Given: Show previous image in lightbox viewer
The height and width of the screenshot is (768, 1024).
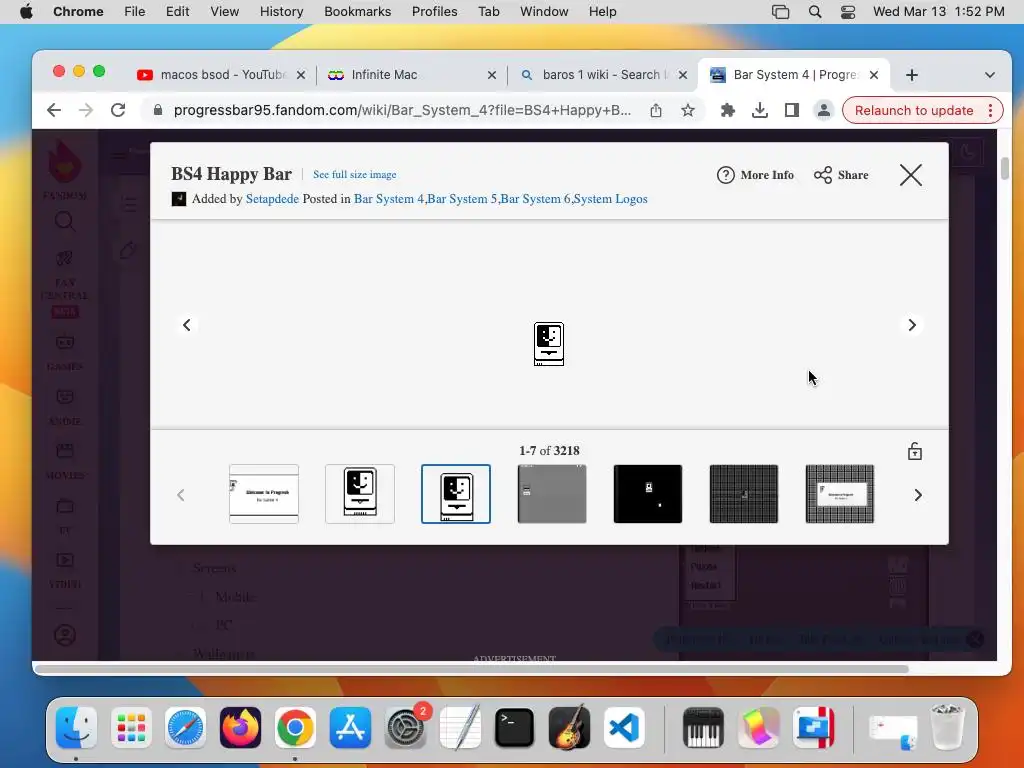Looking at the screenshot, I should pos(187,325).
